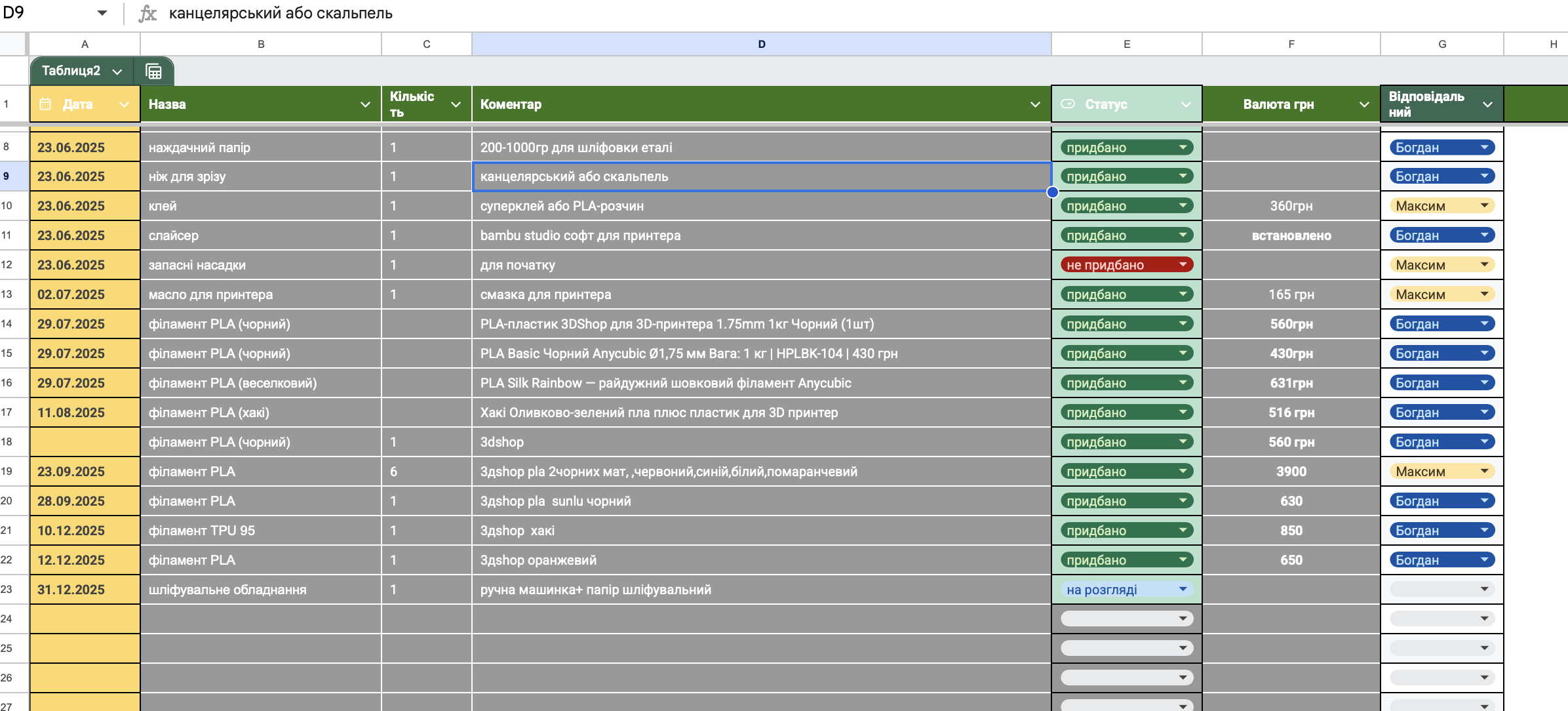Select cell 'bambu studio софт для принтера'

click(762, 235)
